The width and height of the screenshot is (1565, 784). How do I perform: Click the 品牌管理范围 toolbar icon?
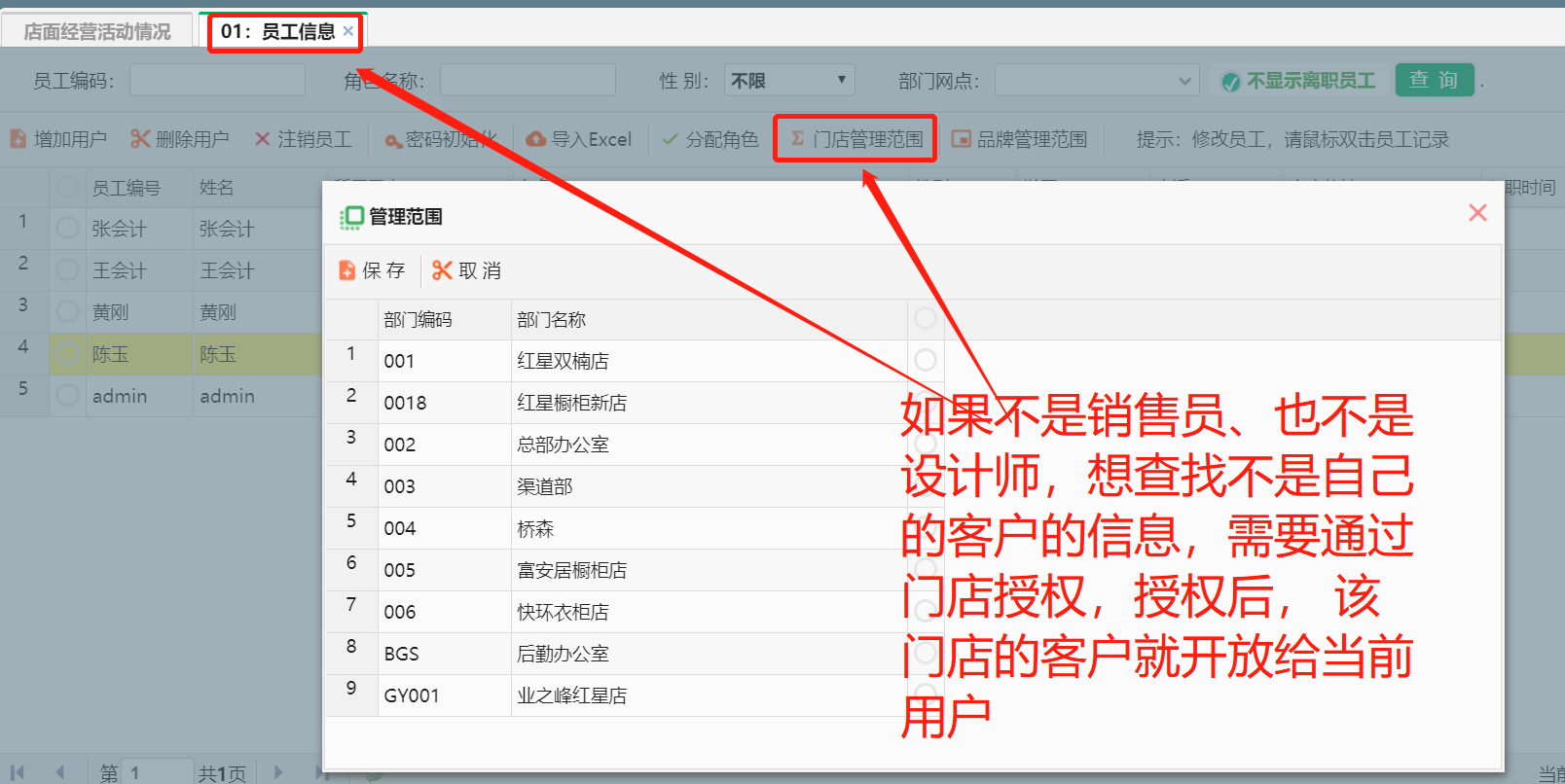point(961,139)
